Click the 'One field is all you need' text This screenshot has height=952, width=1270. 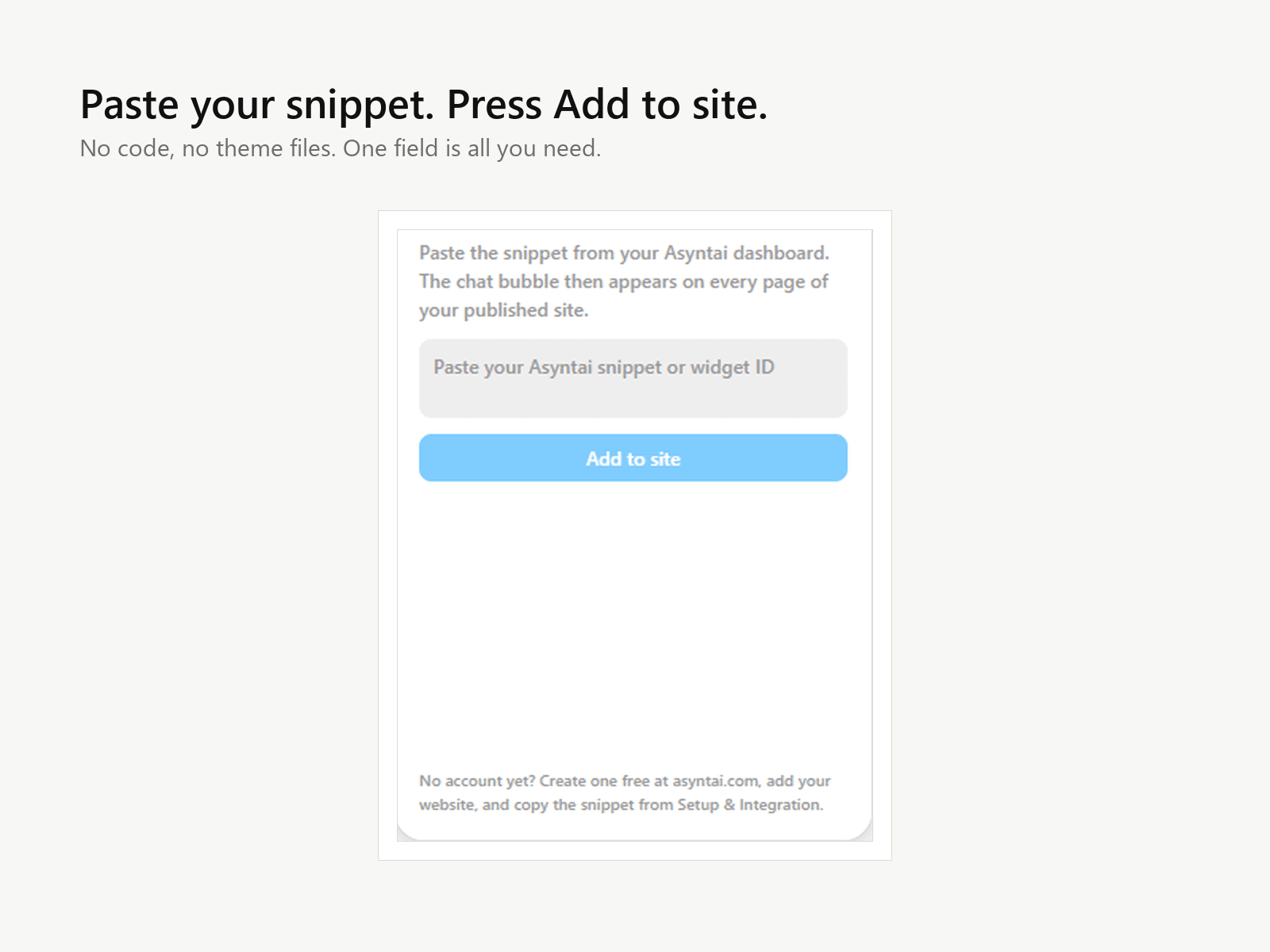[x=471, y=148]
